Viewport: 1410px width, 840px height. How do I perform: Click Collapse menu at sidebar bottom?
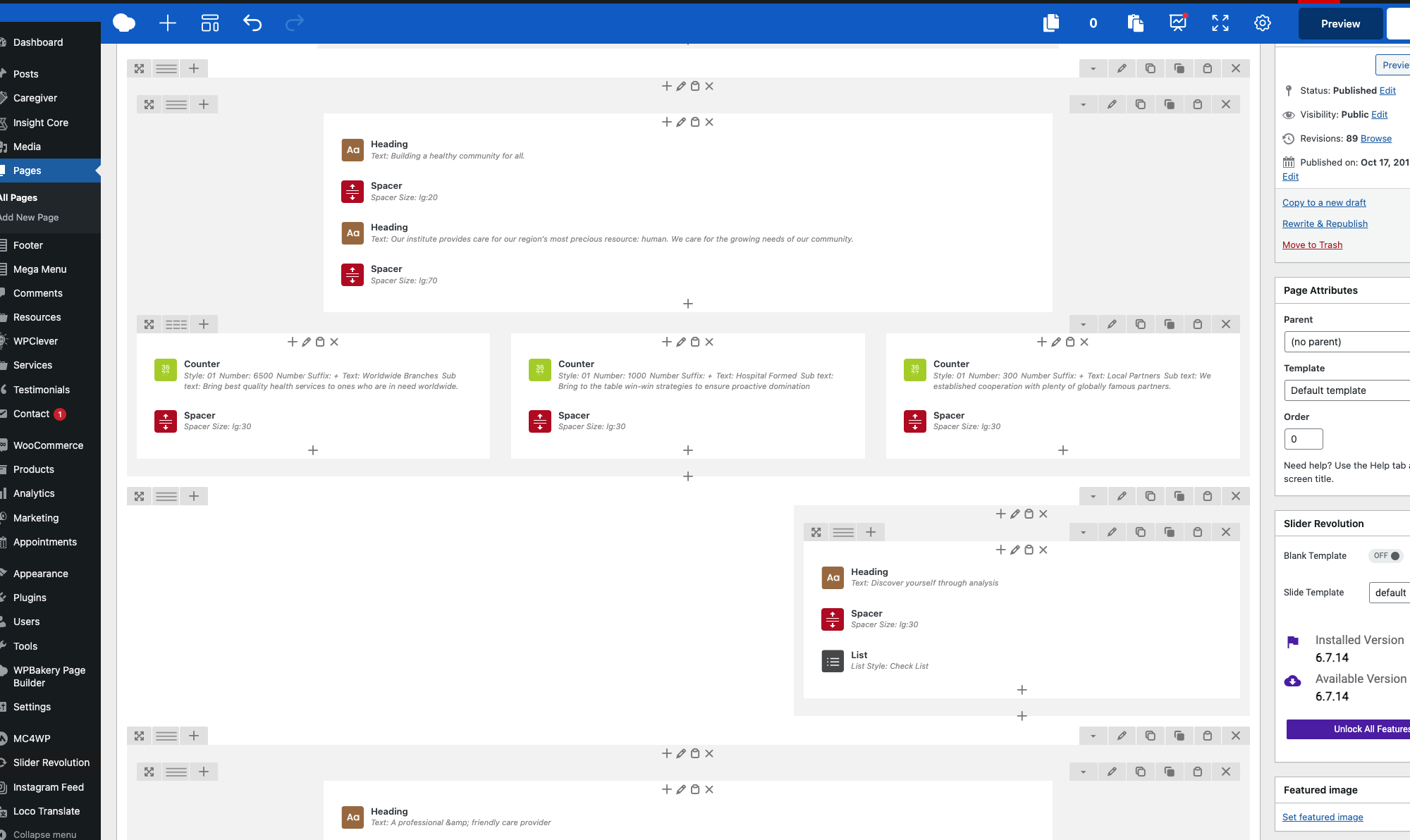coord(44,834)
